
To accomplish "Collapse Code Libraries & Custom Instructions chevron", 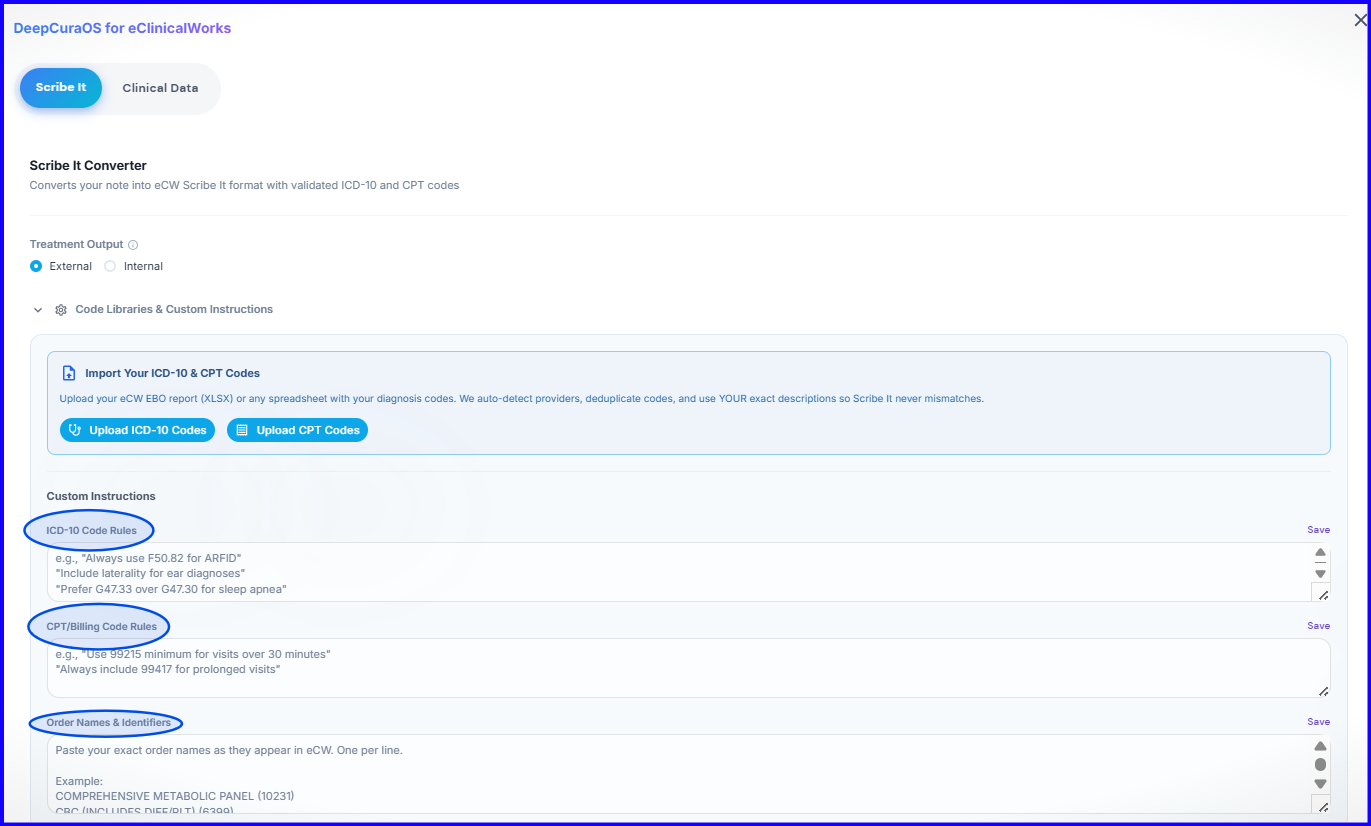I will [38, 310].
